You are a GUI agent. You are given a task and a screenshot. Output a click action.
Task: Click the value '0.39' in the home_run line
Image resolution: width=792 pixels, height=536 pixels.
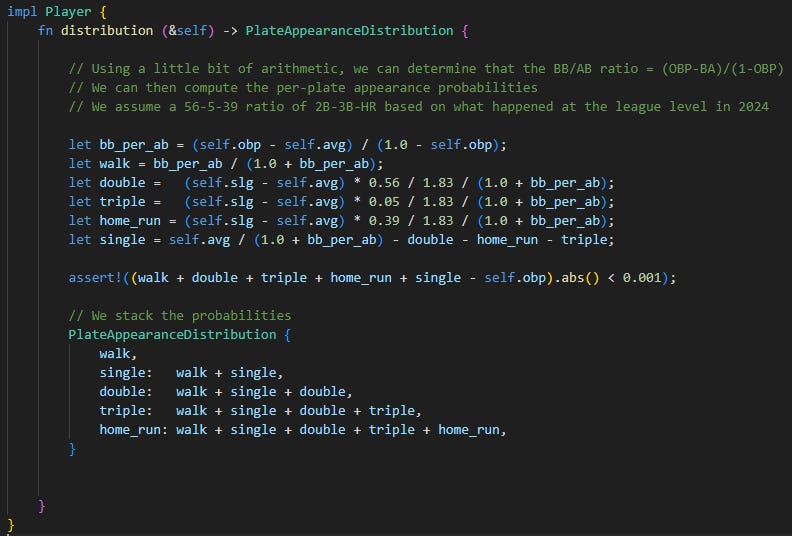(x=384, y=221)
